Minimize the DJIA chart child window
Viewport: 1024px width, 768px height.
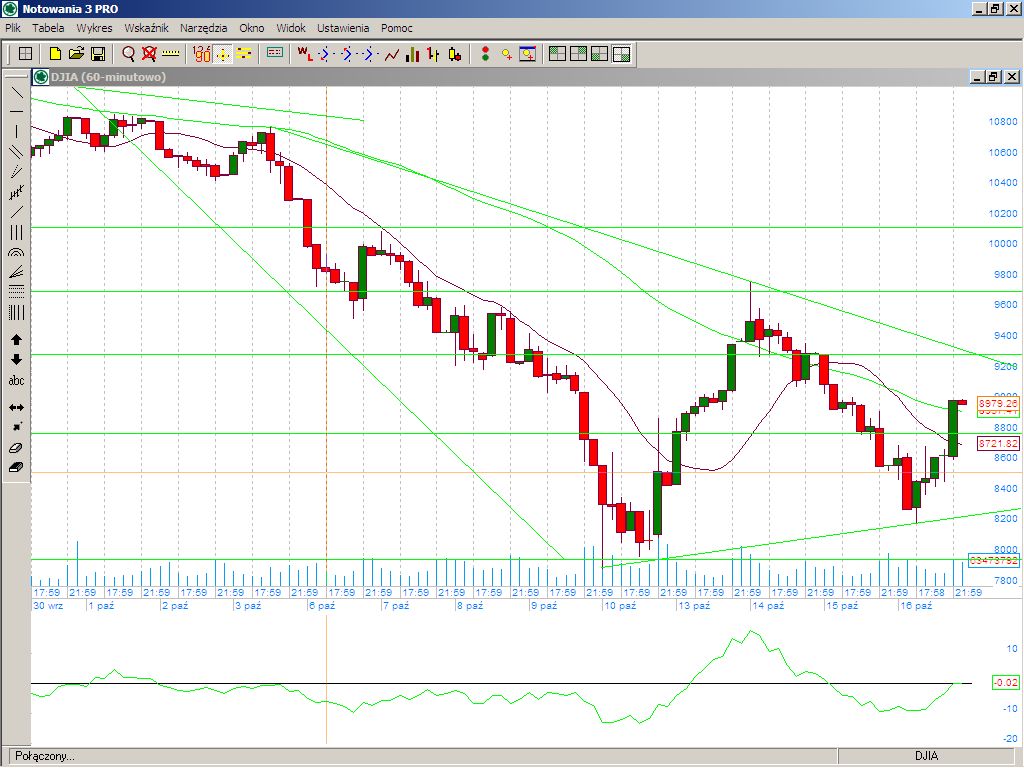978,77
